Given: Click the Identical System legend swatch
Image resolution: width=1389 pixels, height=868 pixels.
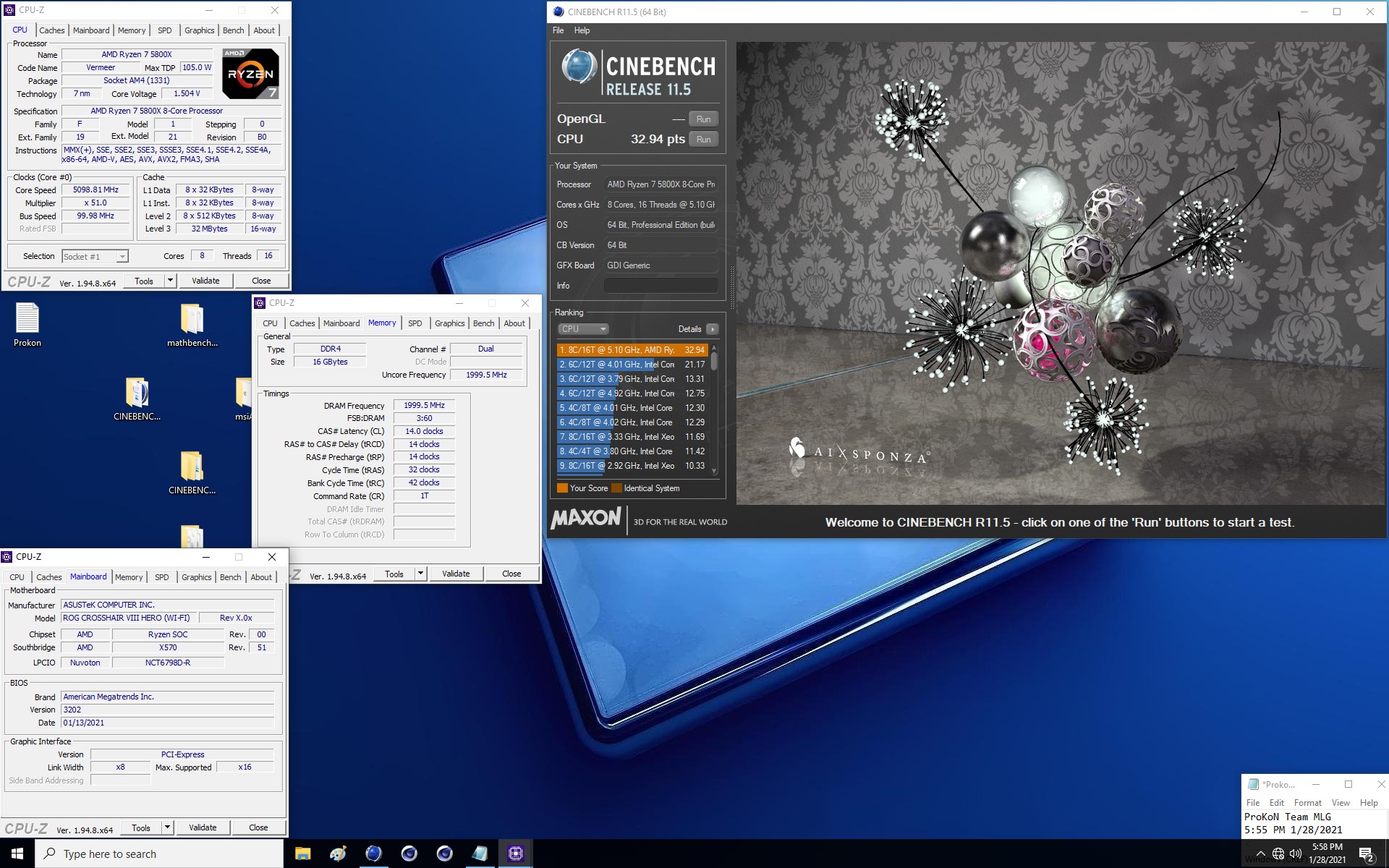Looking at the screenshot, I should 616,488.
